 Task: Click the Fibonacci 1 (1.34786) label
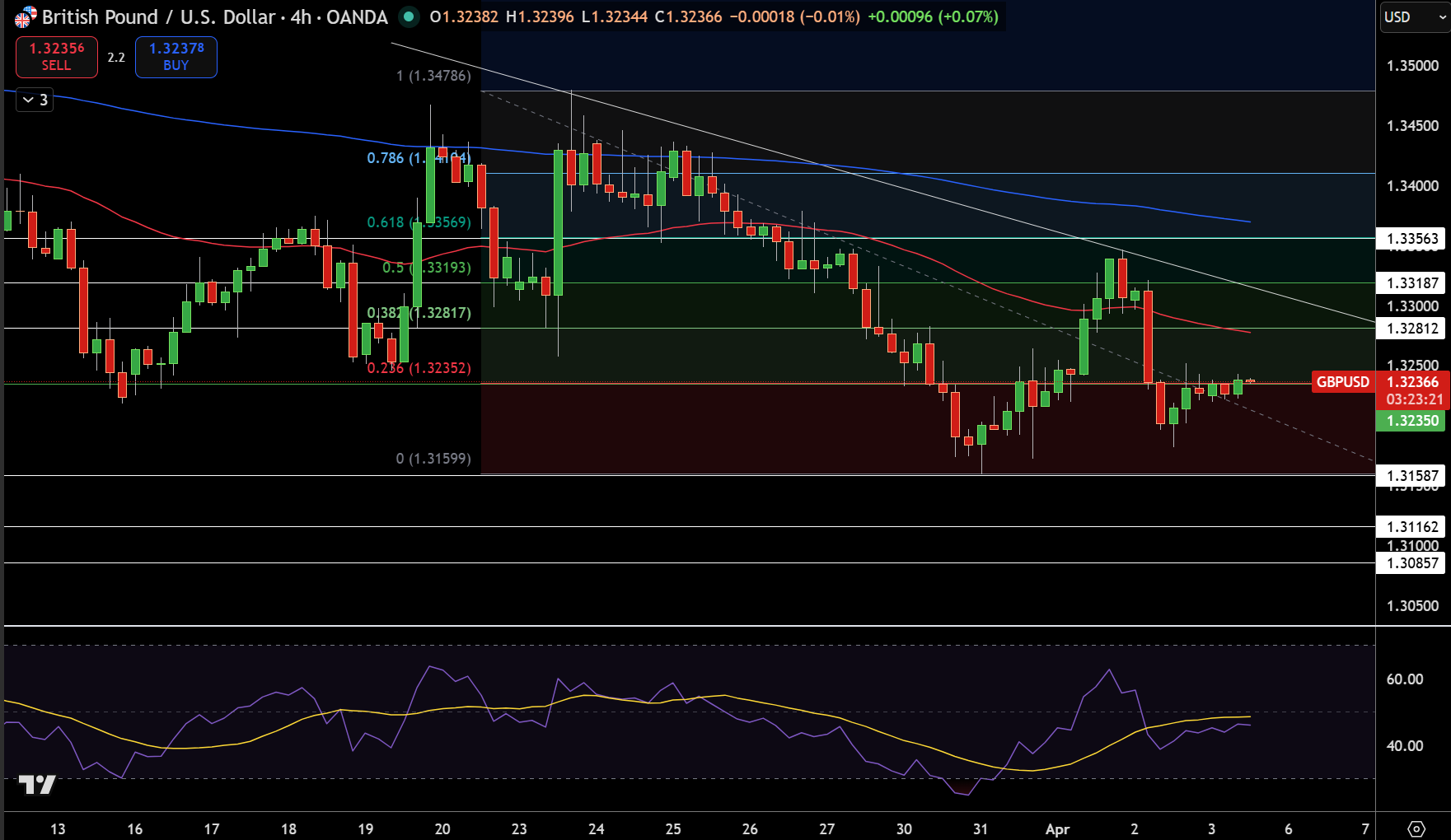(x=433, y=76)
